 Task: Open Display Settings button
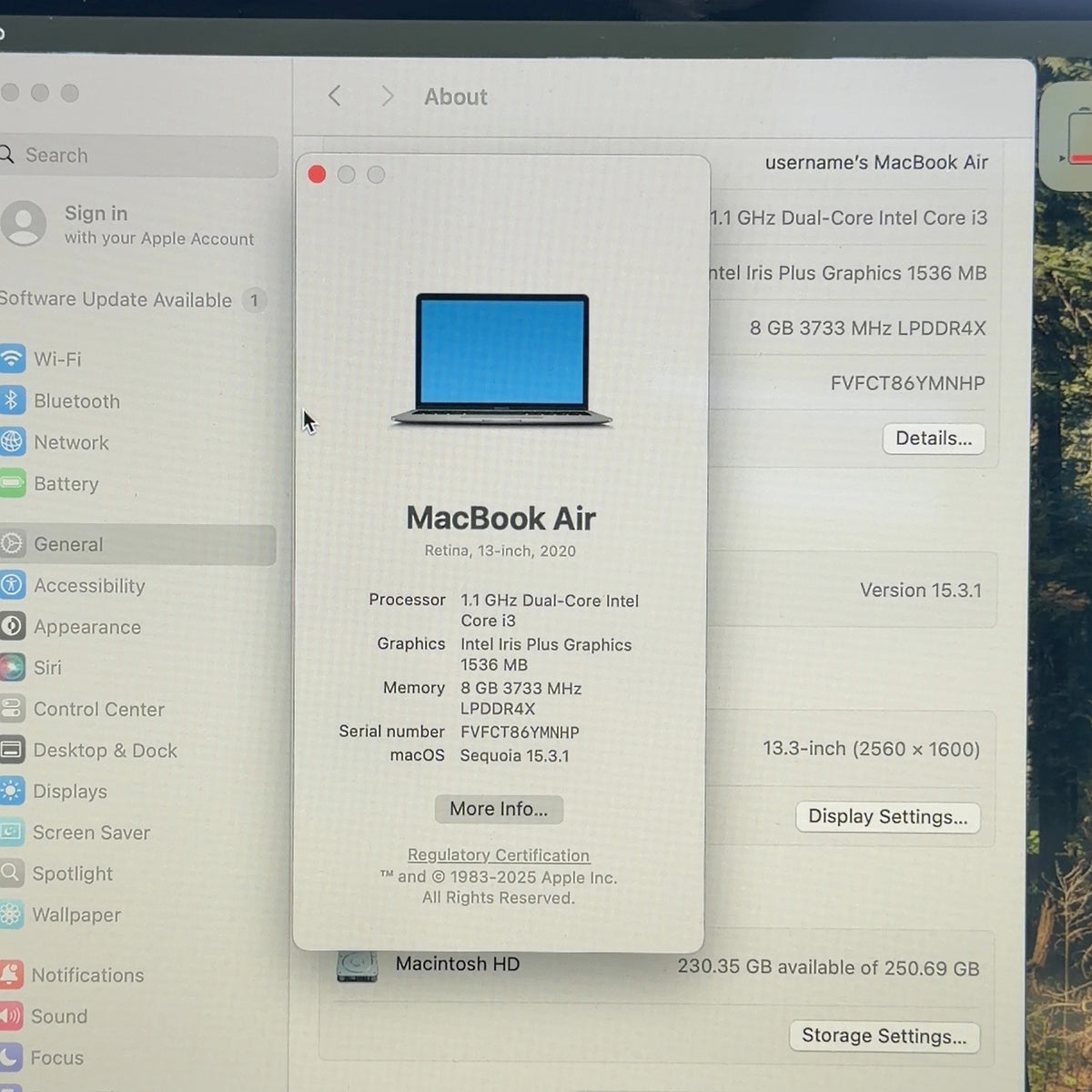[888, 816]
